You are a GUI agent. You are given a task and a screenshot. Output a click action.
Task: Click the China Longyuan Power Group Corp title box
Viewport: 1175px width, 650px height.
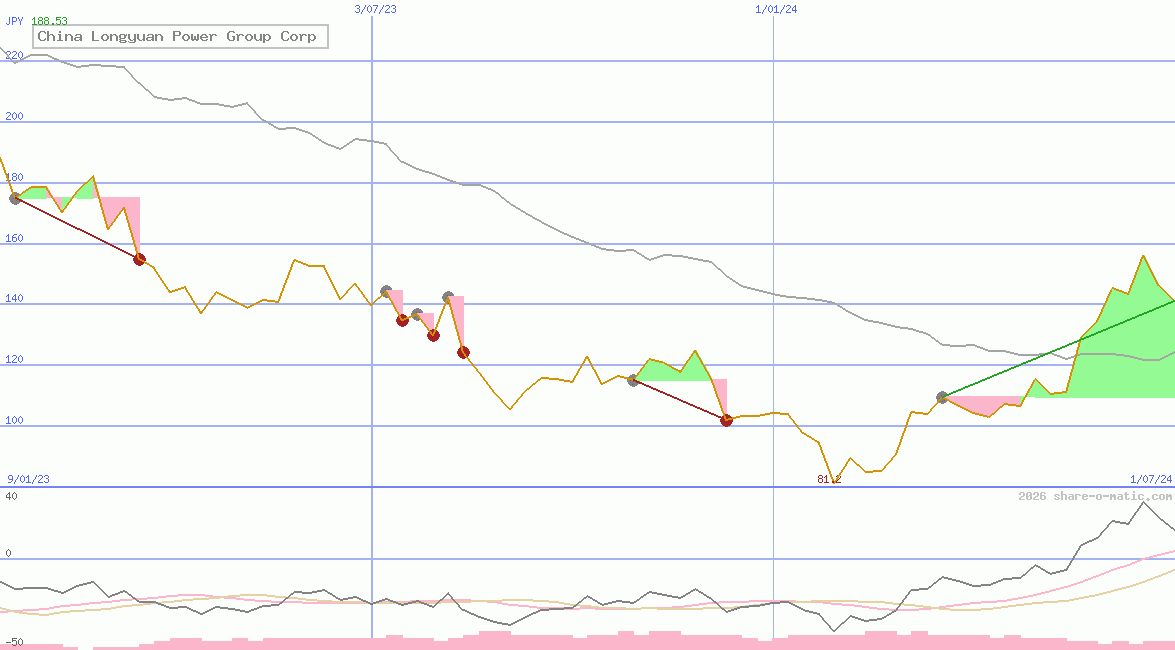click(x=179, y=36)
